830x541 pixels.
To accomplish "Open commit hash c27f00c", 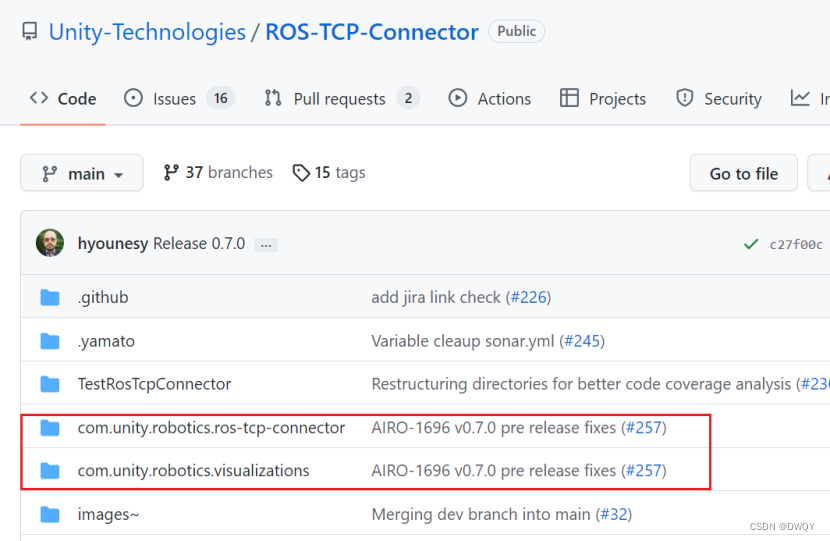I will point(796,244).
